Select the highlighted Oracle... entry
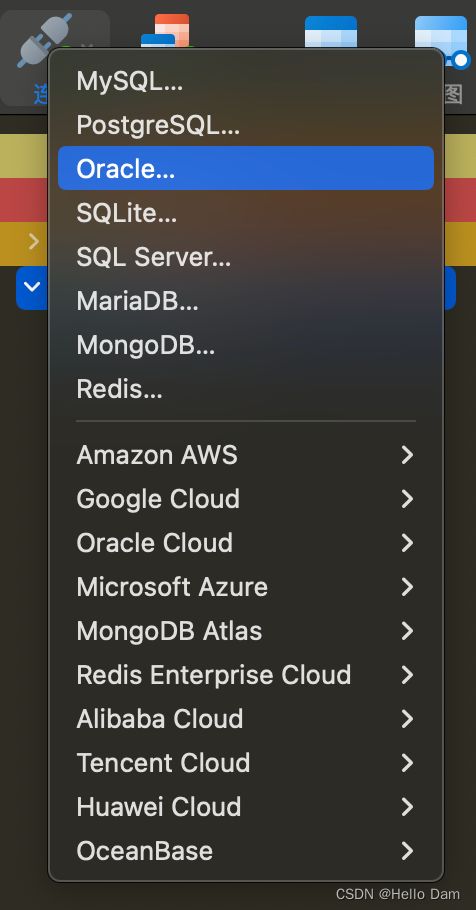Screen dimensions: 476x910 click(x=246, y=168)
